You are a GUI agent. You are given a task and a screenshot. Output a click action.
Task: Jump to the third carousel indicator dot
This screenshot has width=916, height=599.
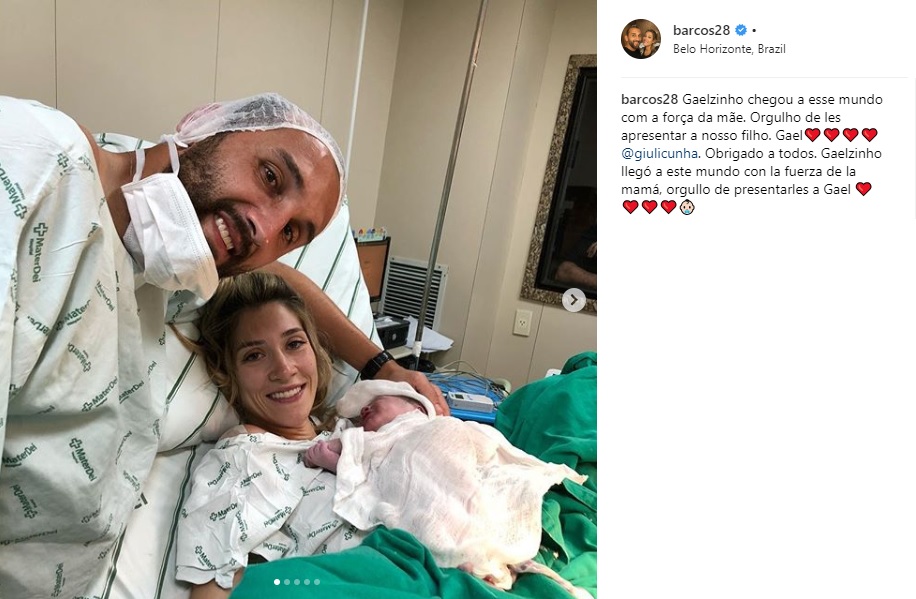click(x=297, y=582)
